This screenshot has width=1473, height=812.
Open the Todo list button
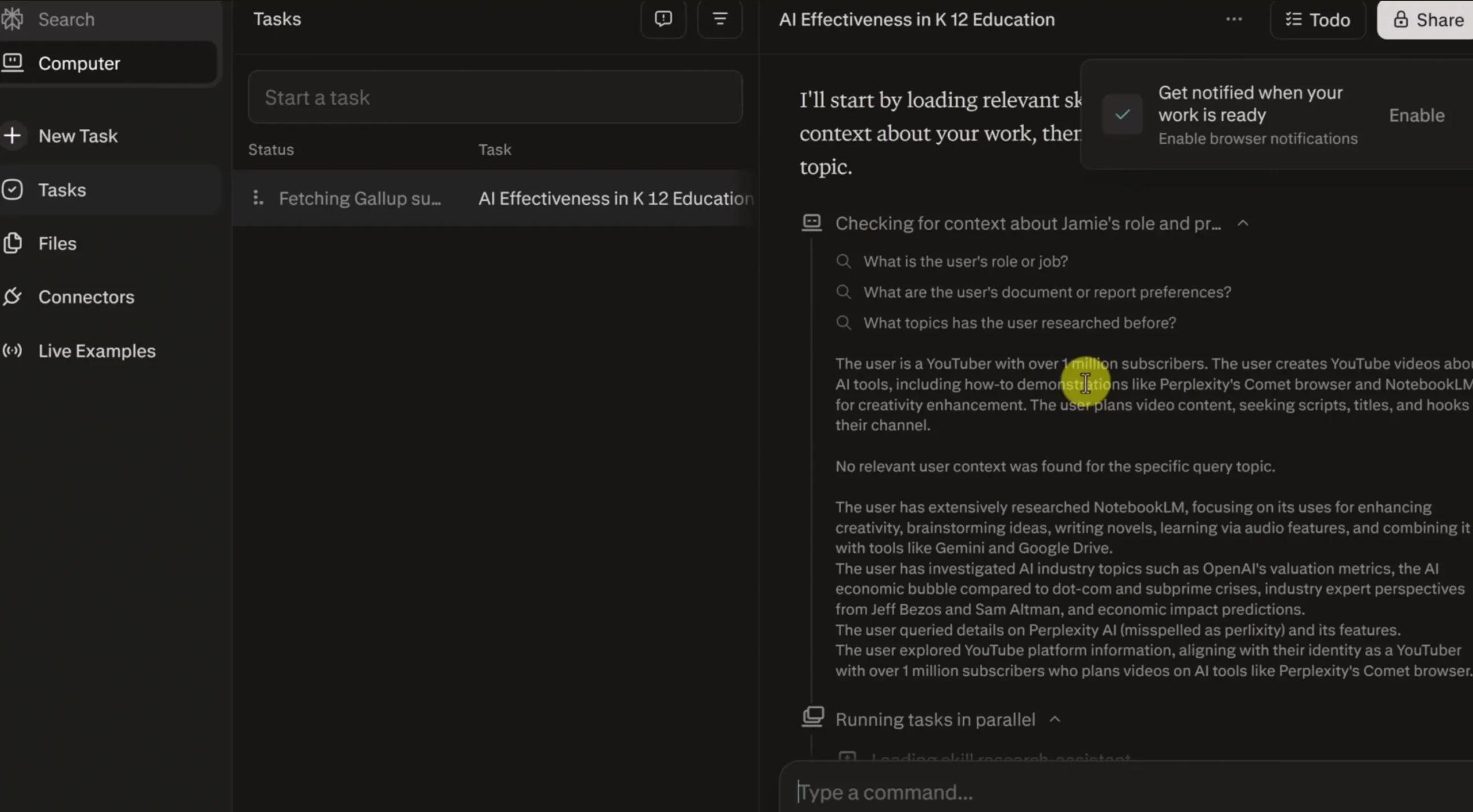[1318, 20]
